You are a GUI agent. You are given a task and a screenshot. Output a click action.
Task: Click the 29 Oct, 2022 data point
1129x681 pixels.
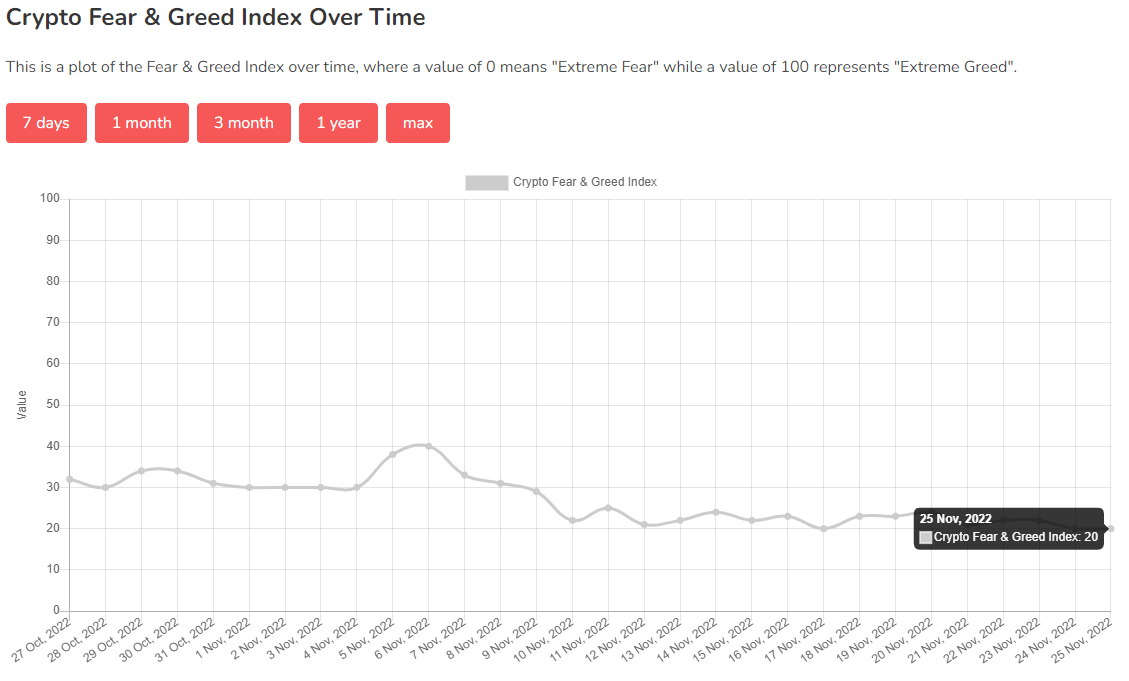(x=141, y=471)
